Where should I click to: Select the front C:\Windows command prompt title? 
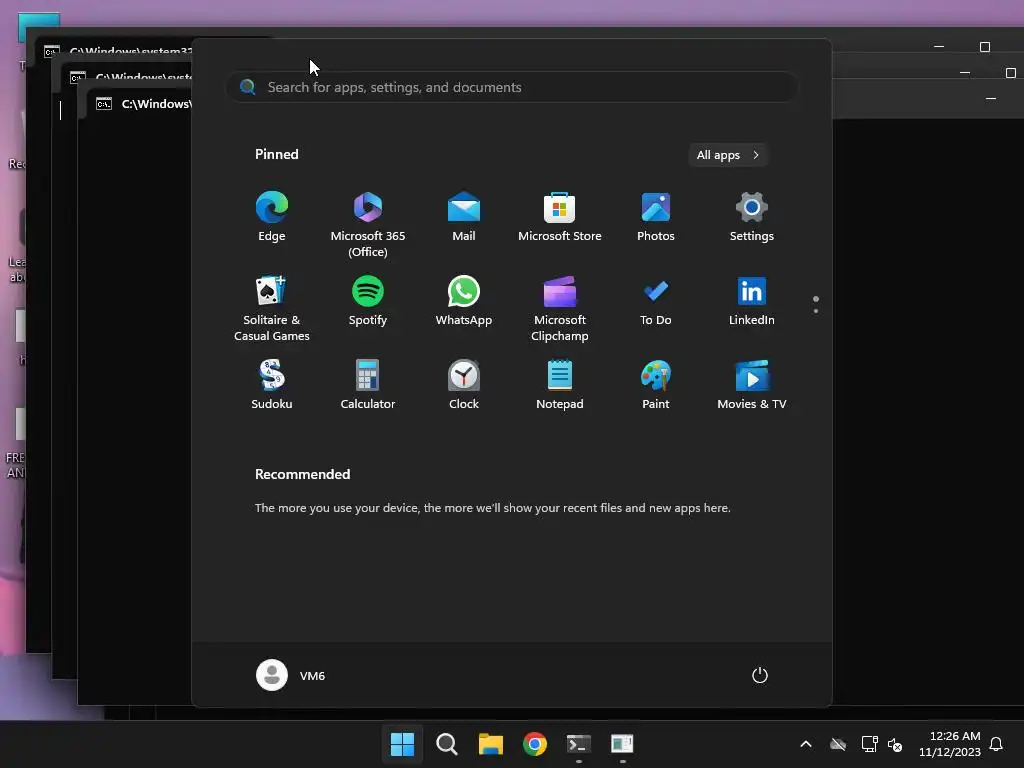(x=156, y=104)
